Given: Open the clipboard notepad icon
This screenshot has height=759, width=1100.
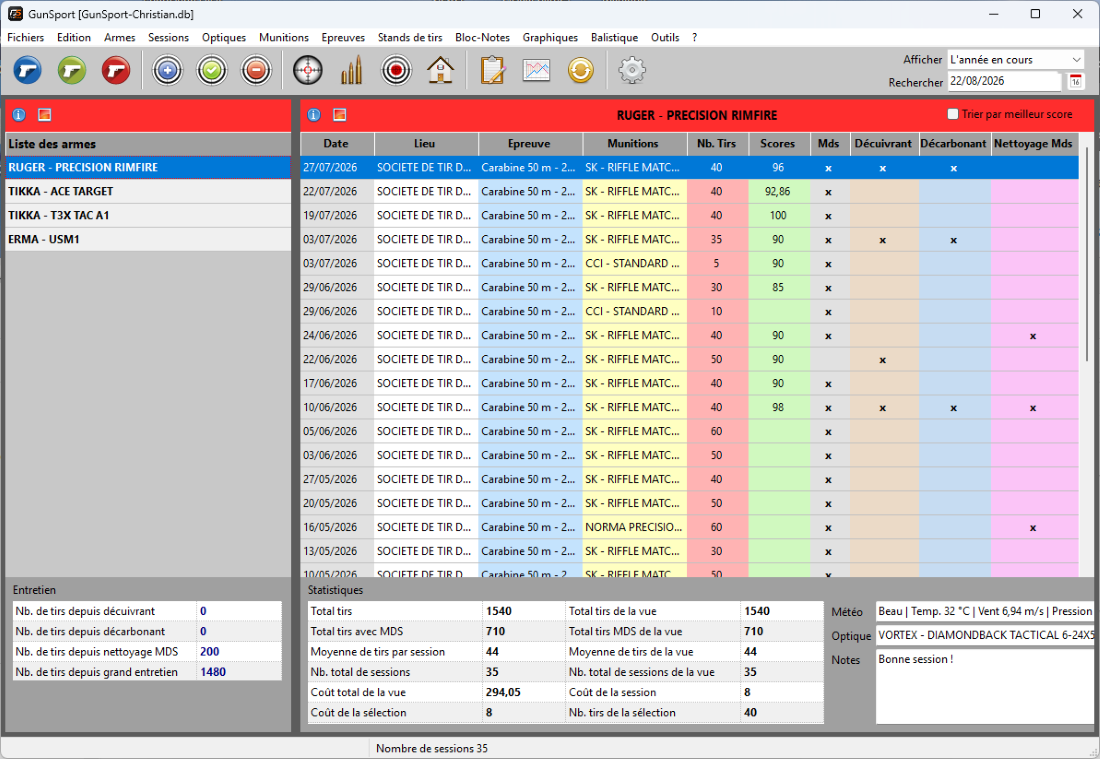Looking at the screenshot, I should (492, 70).
